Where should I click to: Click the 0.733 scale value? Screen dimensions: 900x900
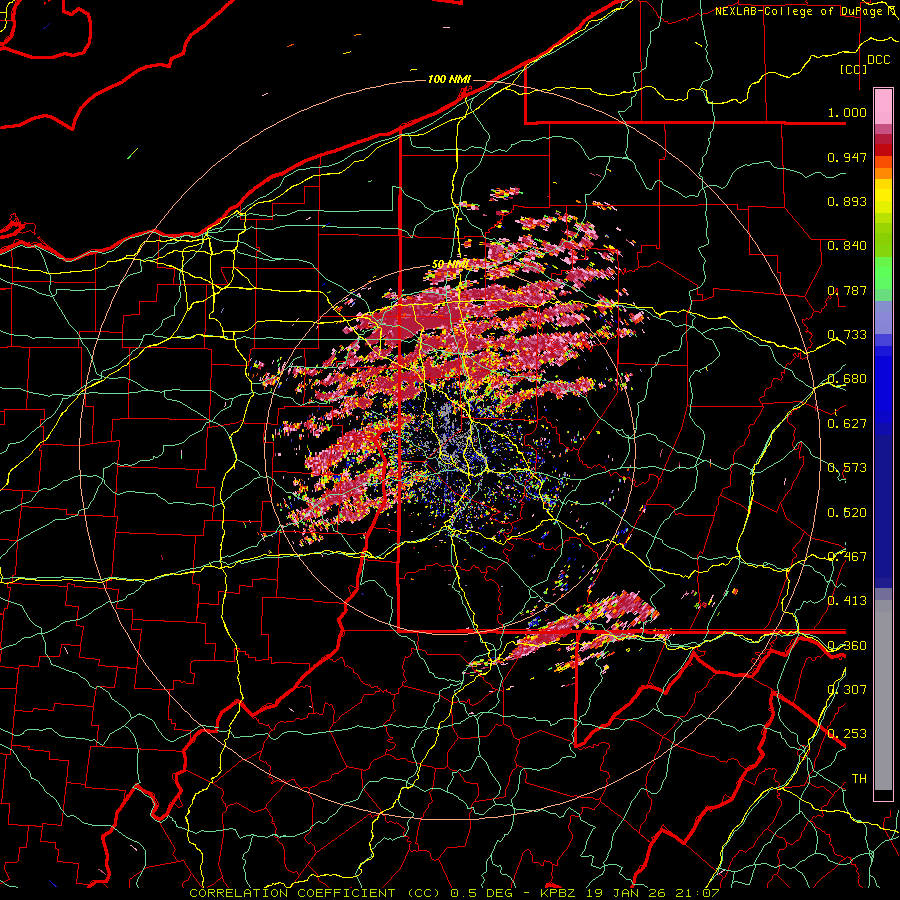click(847, 334)
